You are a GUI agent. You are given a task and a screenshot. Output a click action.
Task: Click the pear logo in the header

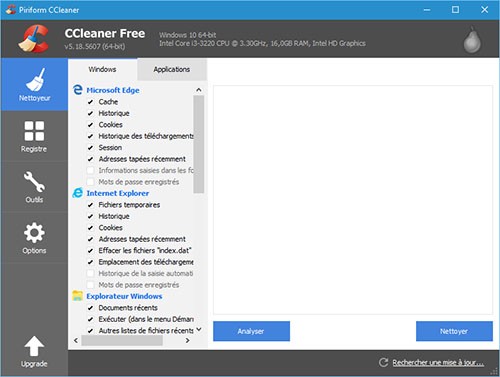[472, 40]
